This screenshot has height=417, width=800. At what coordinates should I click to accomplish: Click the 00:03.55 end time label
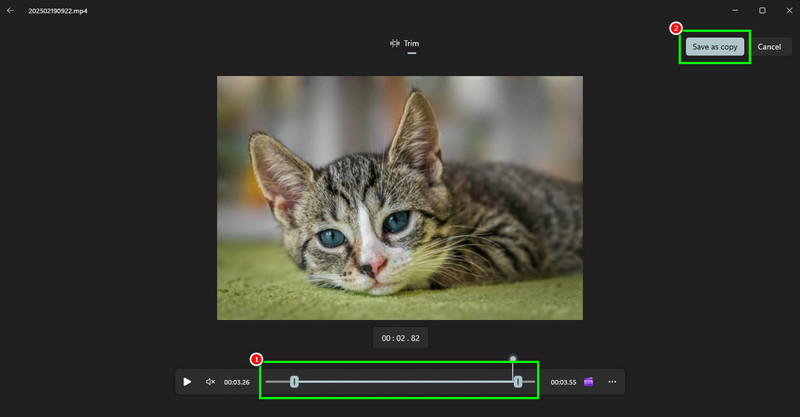[x=563, y=382]
